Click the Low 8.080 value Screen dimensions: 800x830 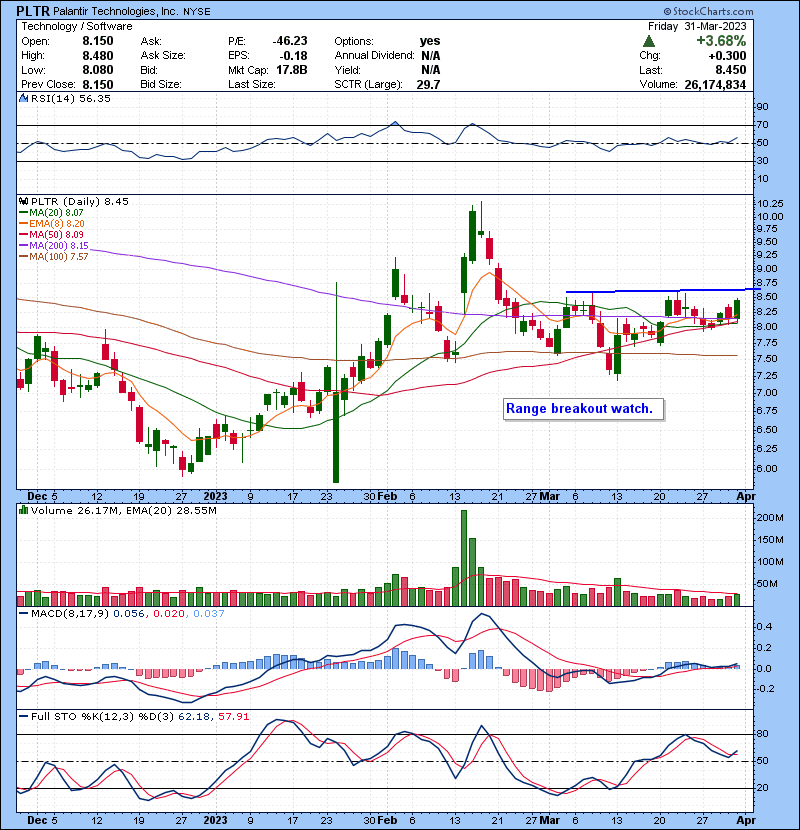click(x=98, y=70)
